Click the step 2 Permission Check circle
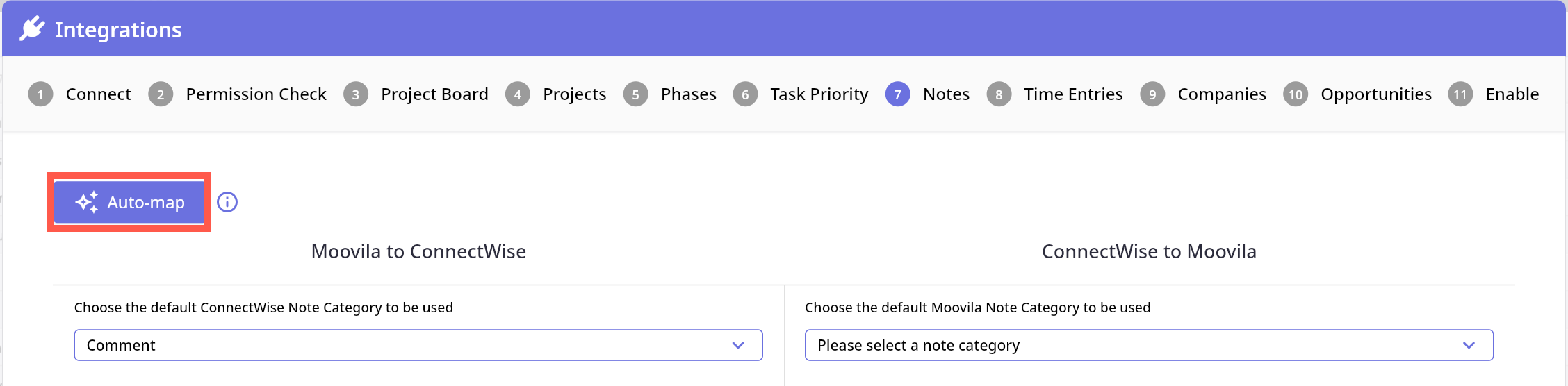This screenshot has width=1568, height=386. click(161, 94)
